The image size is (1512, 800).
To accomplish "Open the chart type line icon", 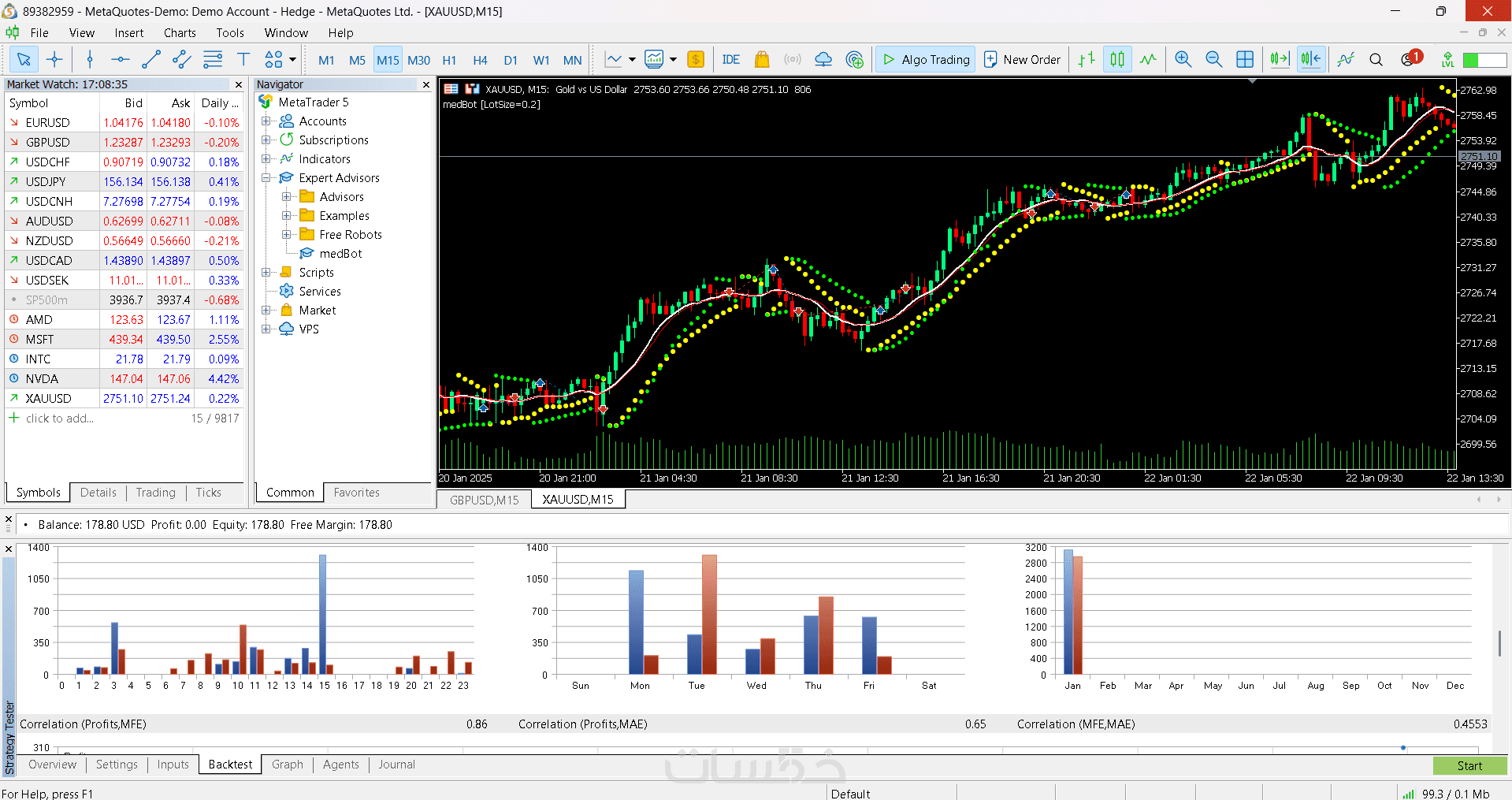I will pyautogui.click(x=613, y=59).
